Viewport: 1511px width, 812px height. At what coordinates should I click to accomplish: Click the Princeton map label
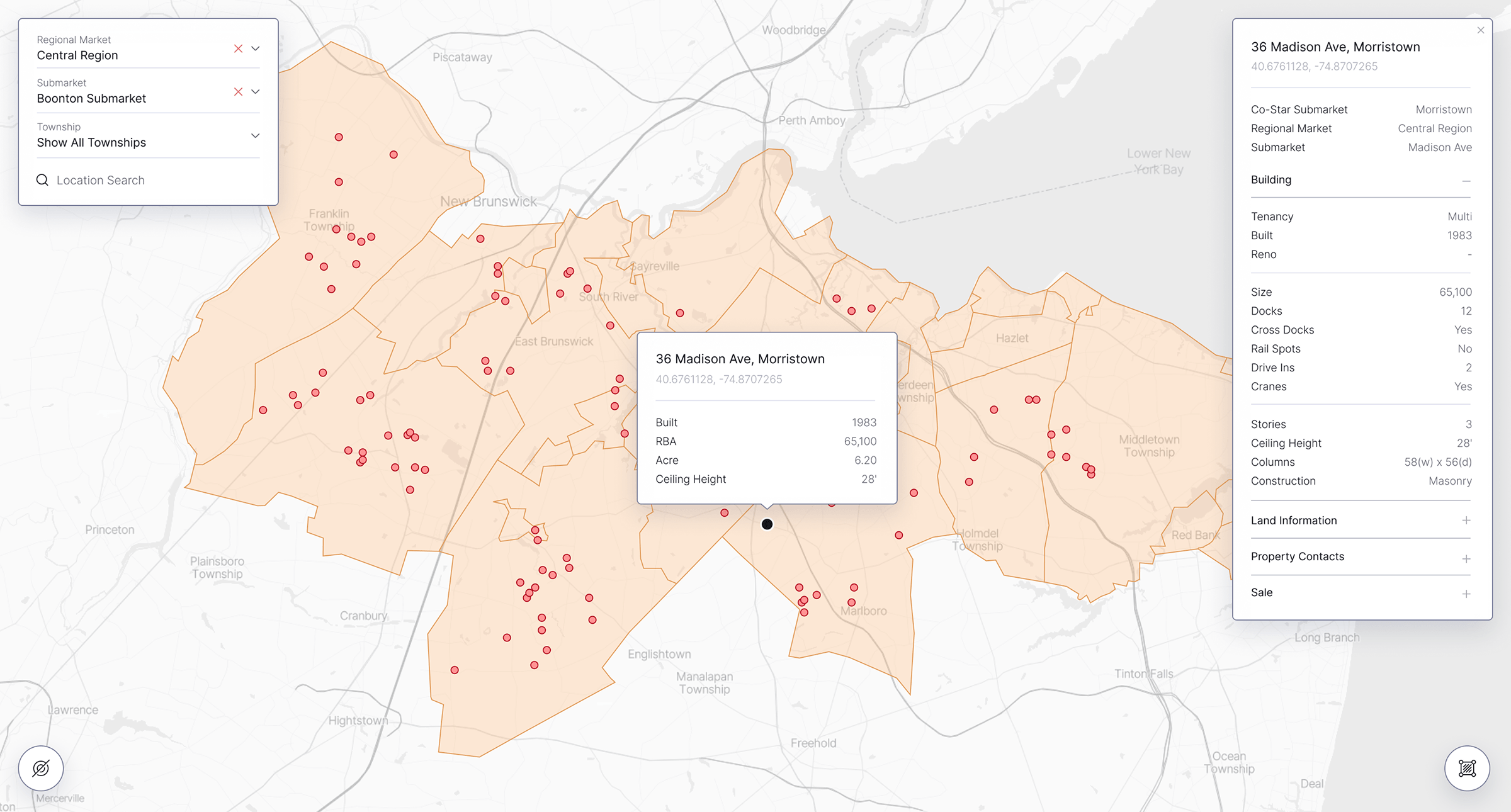pyautogui.click(x=110, y=529)
